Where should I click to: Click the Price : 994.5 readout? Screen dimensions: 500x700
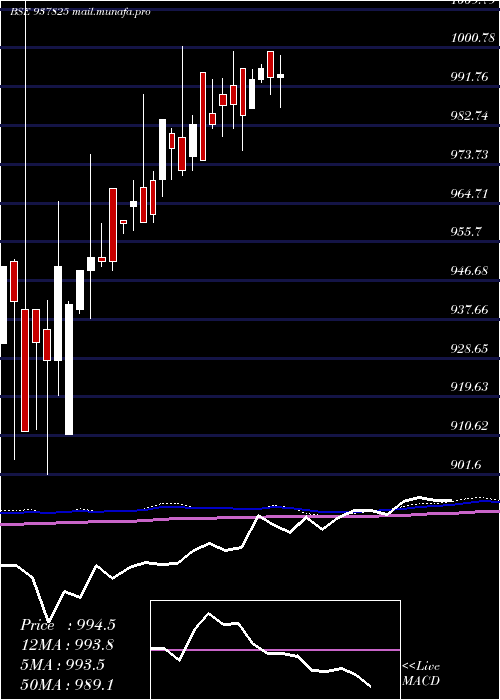(68, 625)
